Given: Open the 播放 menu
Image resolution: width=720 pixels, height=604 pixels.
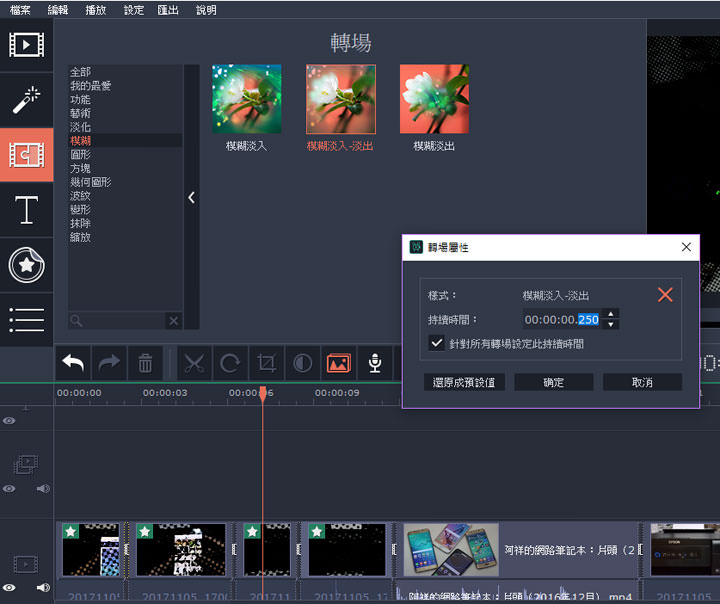Looking at the screenshot, I should click(96, 10).
